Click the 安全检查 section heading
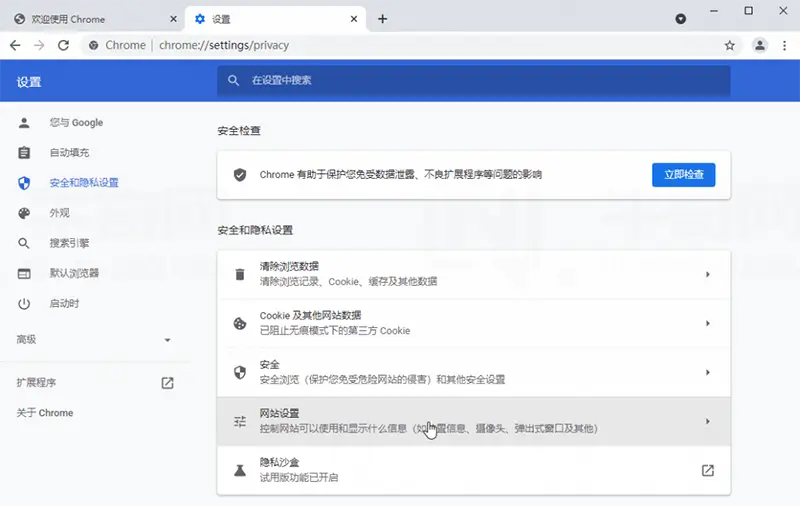Screen dimensions: 800x506 click(239, 131)
